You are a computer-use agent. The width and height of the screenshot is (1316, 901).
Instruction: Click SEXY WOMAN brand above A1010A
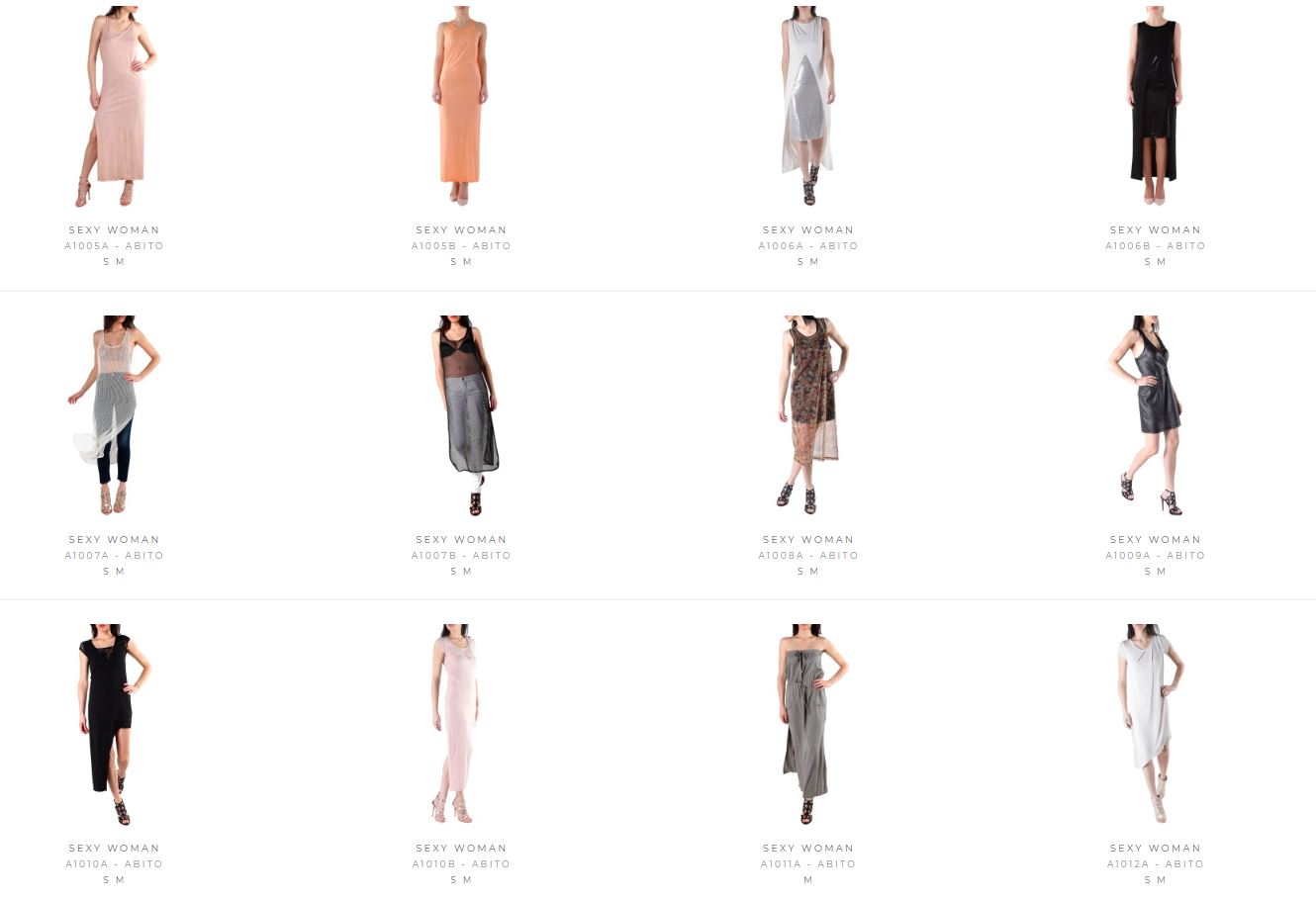coord(114,849)
